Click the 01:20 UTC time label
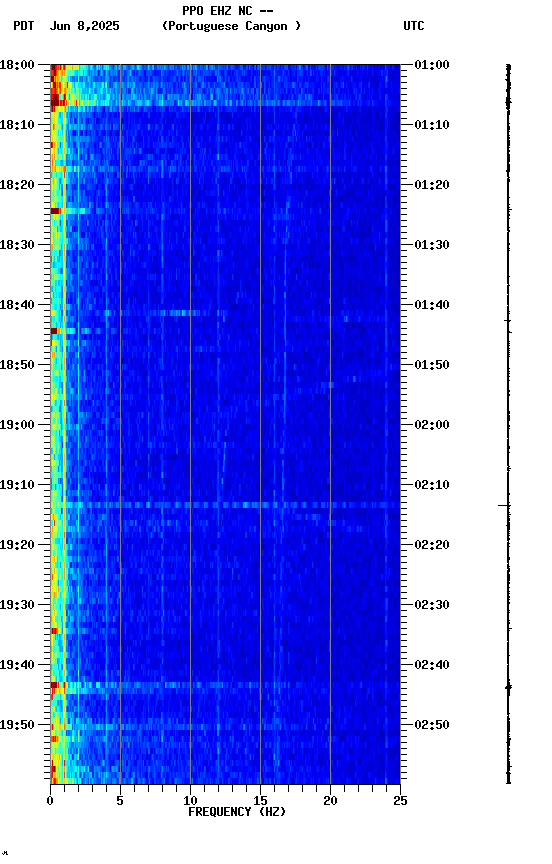 (x=432, y=185)
